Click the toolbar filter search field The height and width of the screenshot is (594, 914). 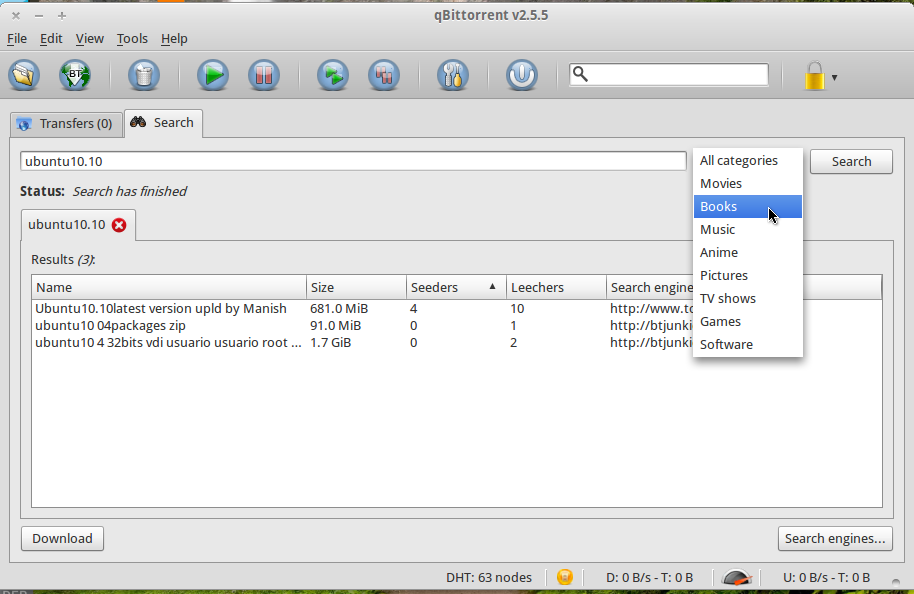(x=669, y=75)
